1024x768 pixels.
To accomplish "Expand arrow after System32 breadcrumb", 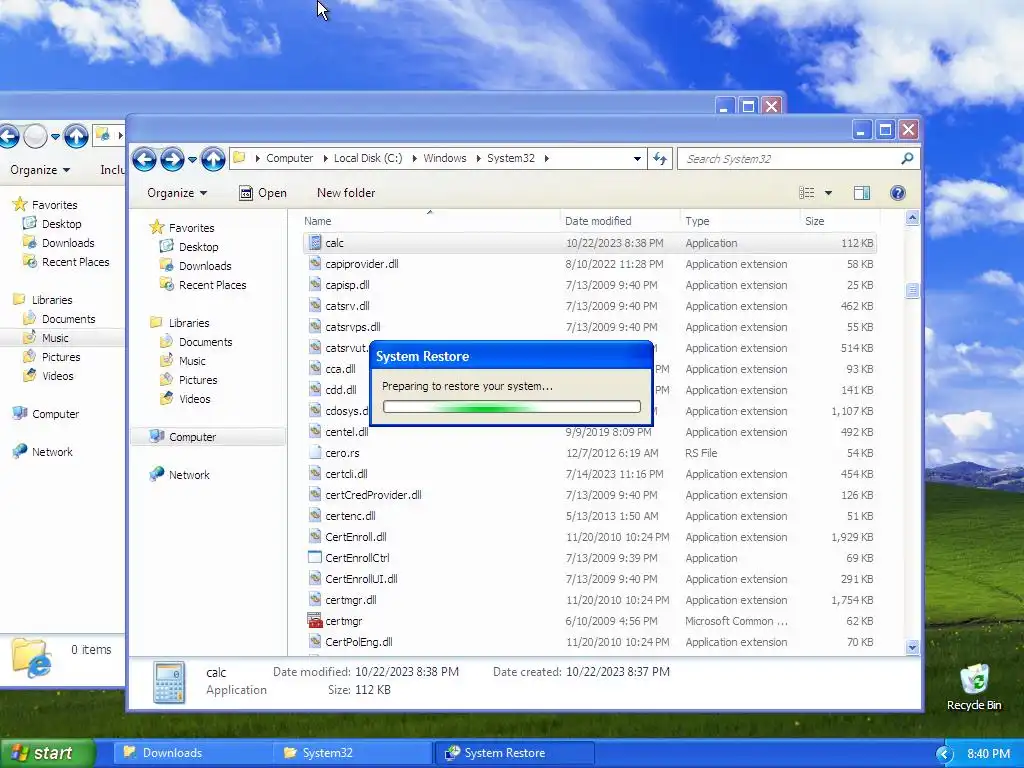I will (547, 159).
